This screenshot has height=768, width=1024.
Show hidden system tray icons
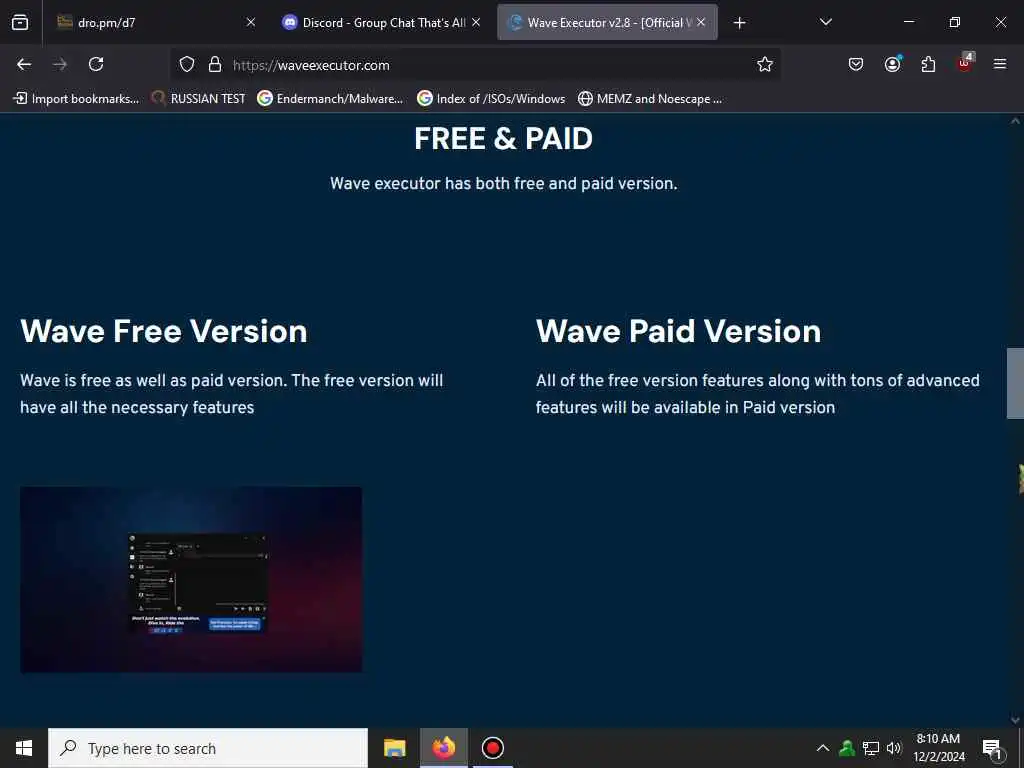pos(823,748)
